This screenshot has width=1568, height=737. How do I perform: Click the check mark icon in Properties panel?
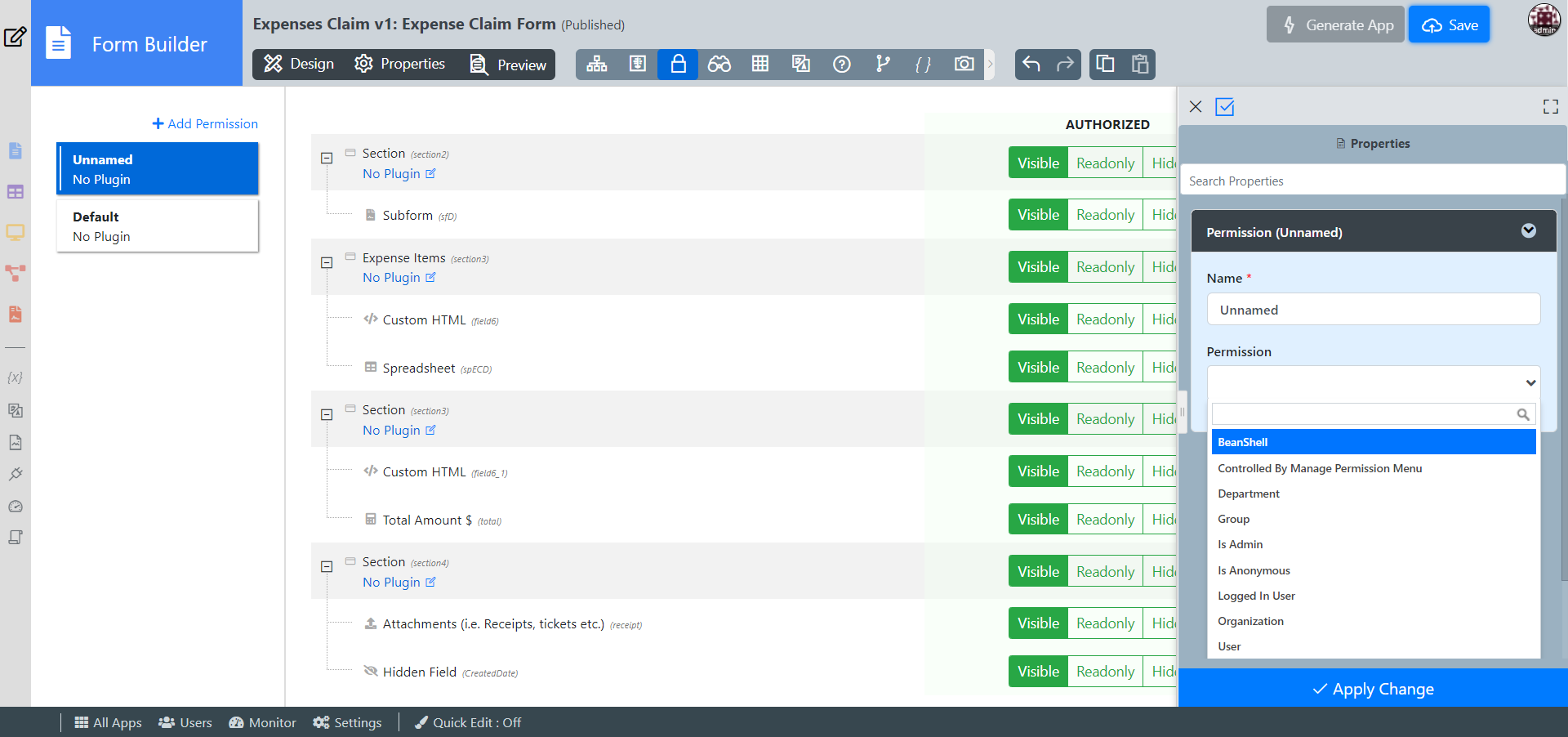coord(1225,106)
